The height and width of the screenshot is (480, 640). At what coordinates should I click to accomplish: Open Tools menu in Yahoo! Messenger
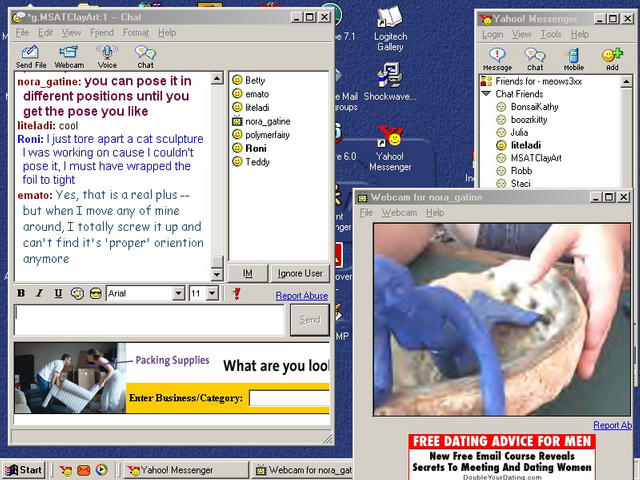click(x=551, y=34)
